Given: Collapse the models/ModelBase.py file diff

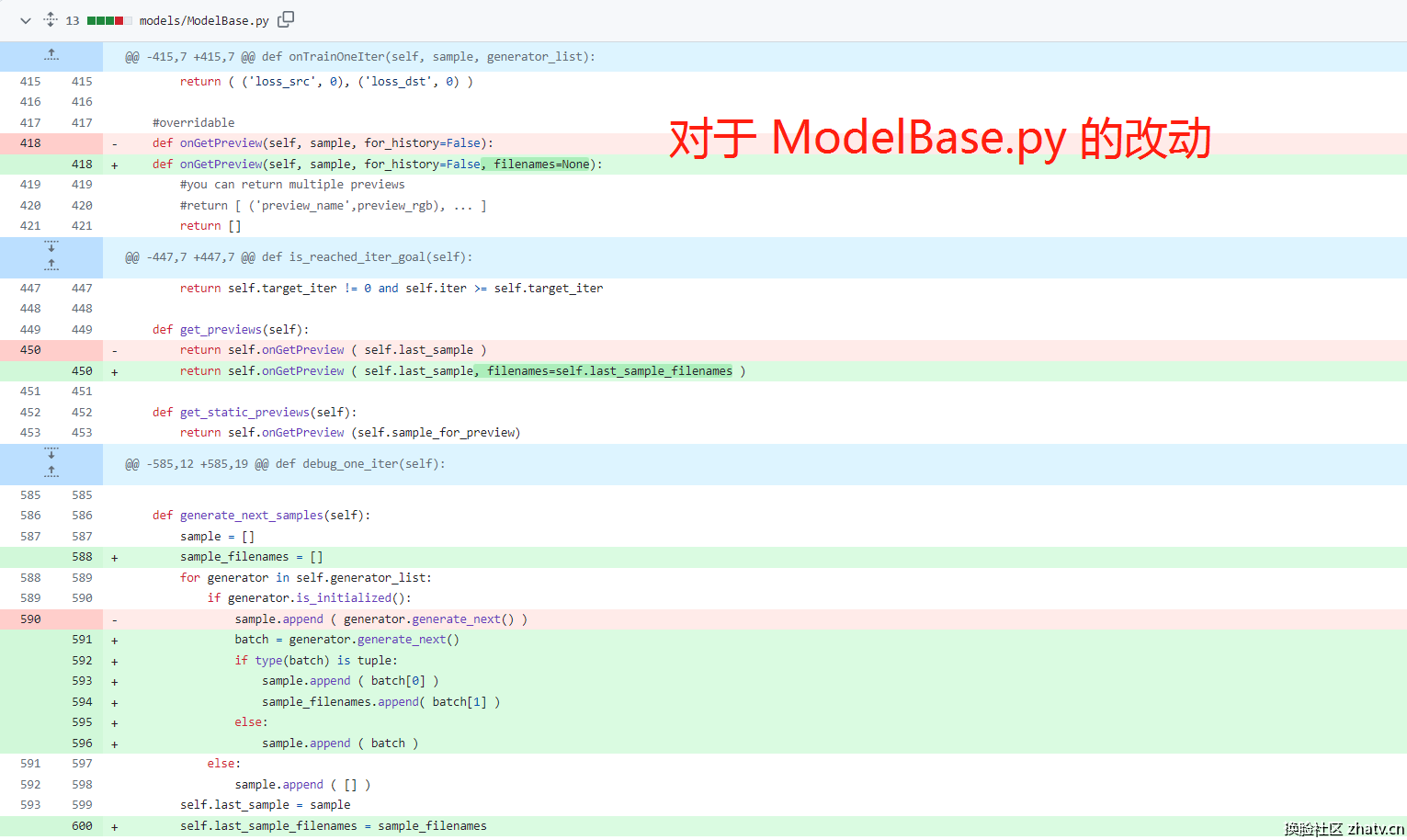Looking at the screenshot, I should pos(26,20).
